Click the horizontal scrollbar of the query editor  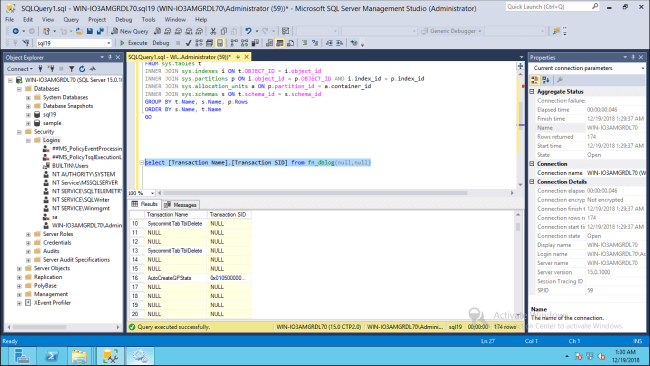point(315,193)
